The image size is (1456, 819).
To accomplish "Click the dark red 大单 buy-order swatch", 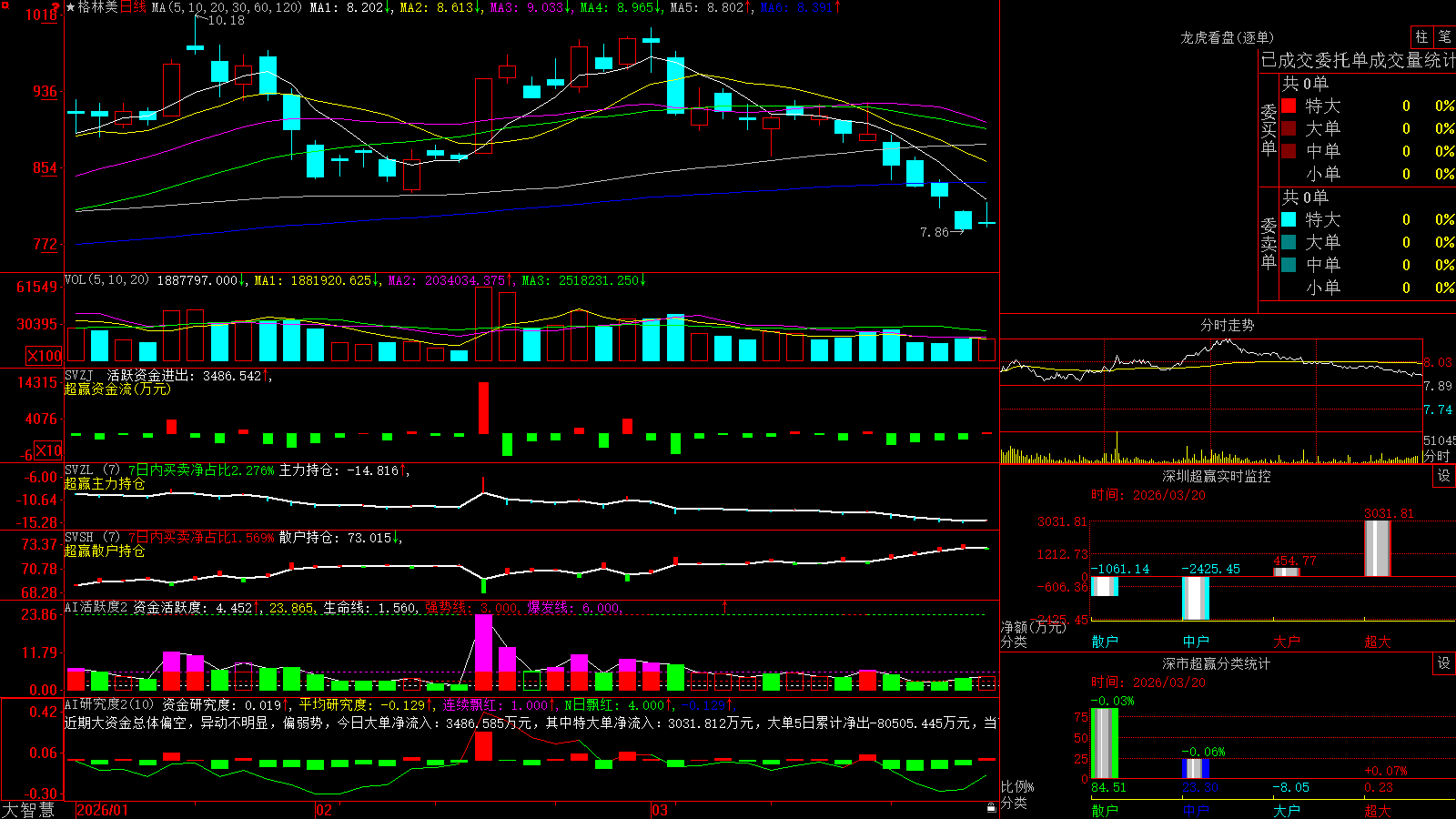I will coord(1289,128).
